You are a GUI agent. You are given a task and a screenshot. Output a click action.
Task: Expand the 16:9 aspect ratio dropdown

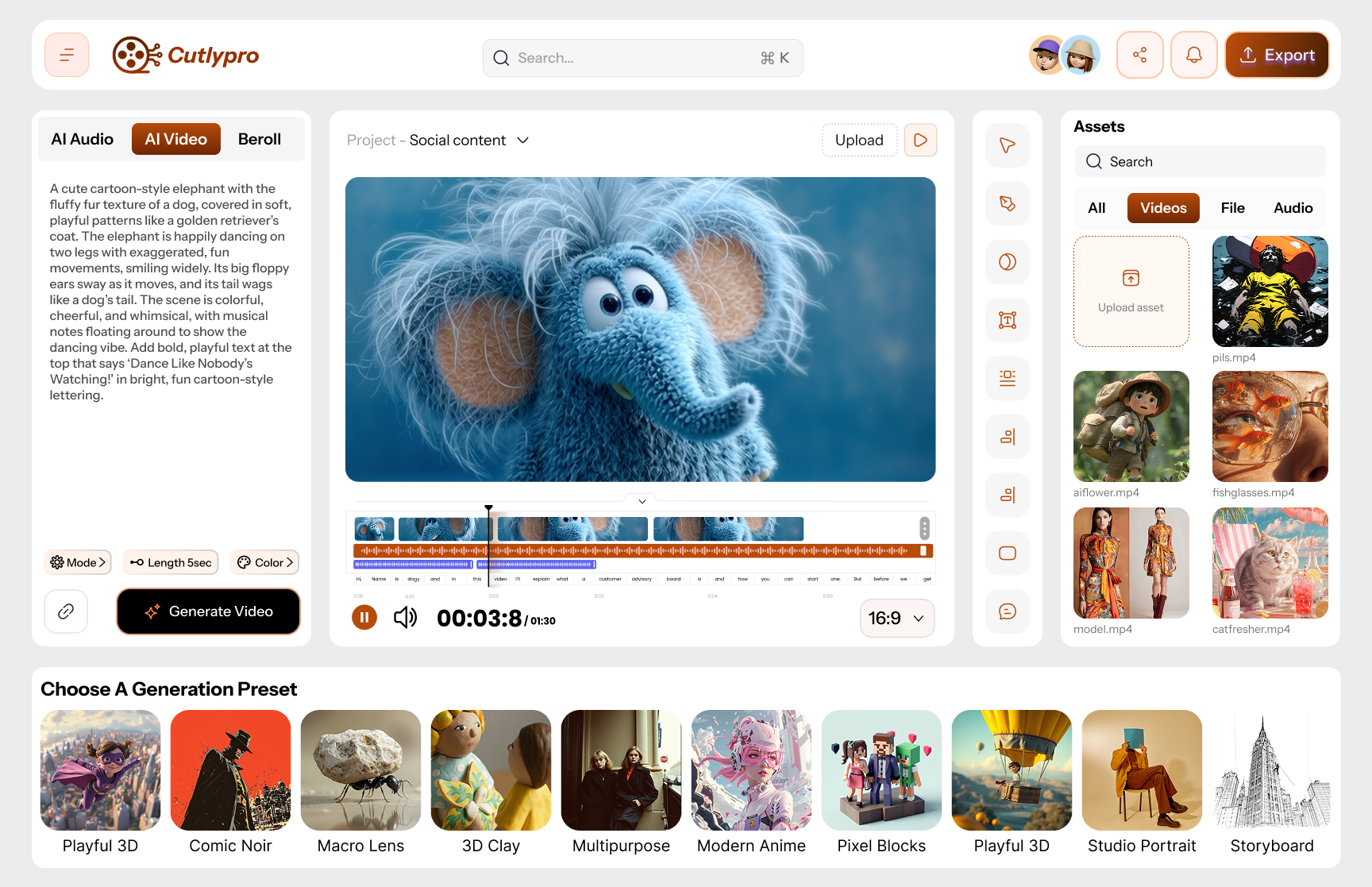(897, 618)
